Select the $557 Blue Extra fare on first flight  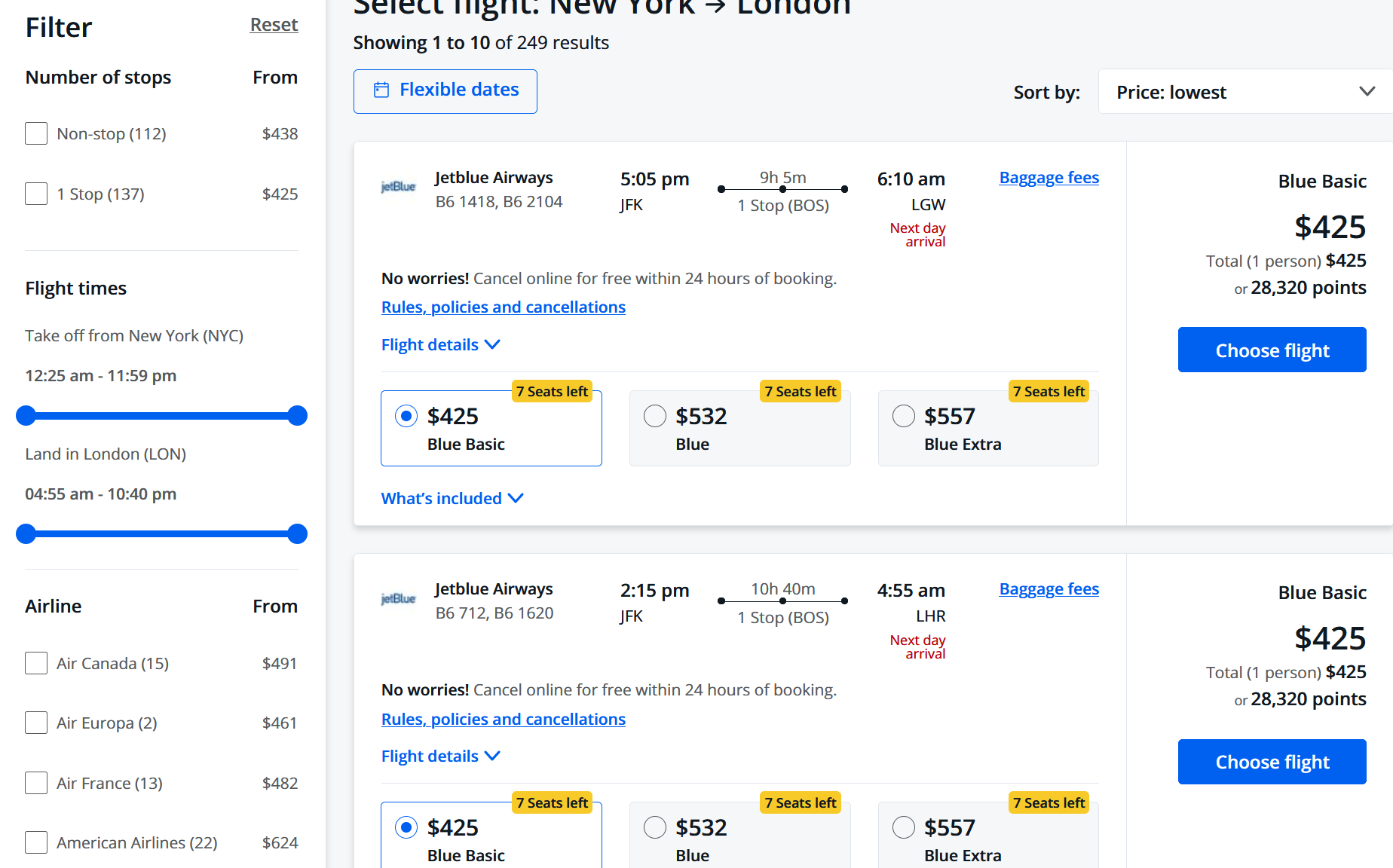point(904,416)
